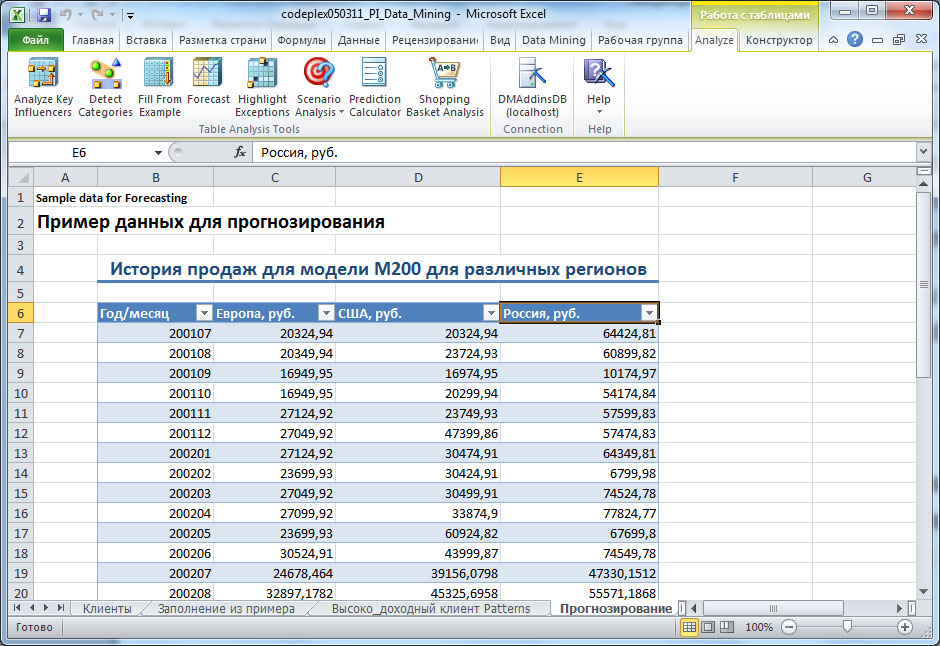This screenshot has height=646, width=940.
Task: Select row 7 header
Action: [20, 333]
